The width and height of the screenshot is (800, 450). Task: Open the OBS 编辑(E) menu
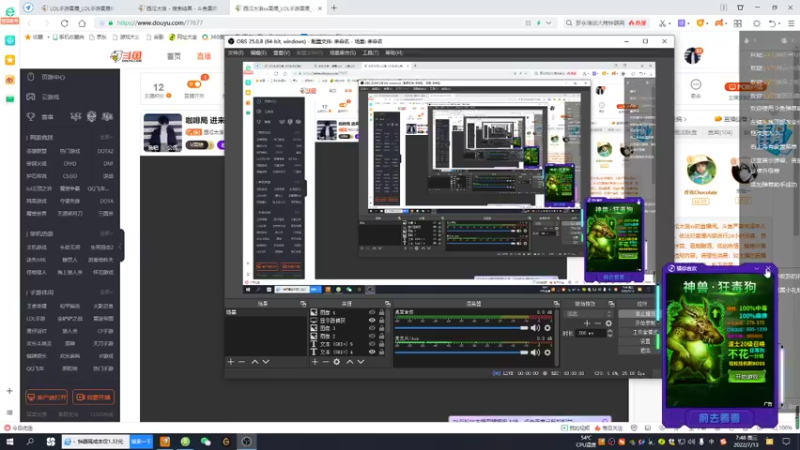click(x=258, y=53)
